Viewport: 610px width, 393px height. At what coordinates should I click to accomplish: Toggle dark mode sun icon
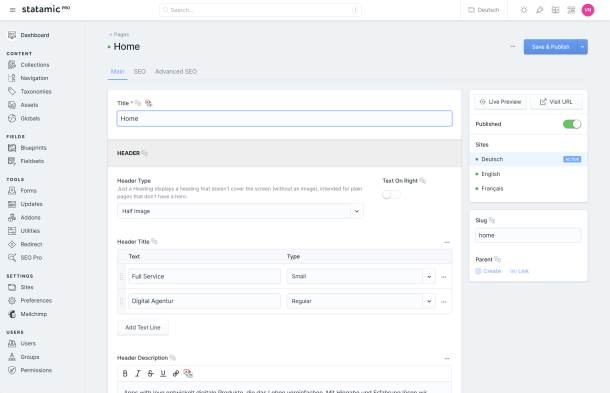point(524,10)
